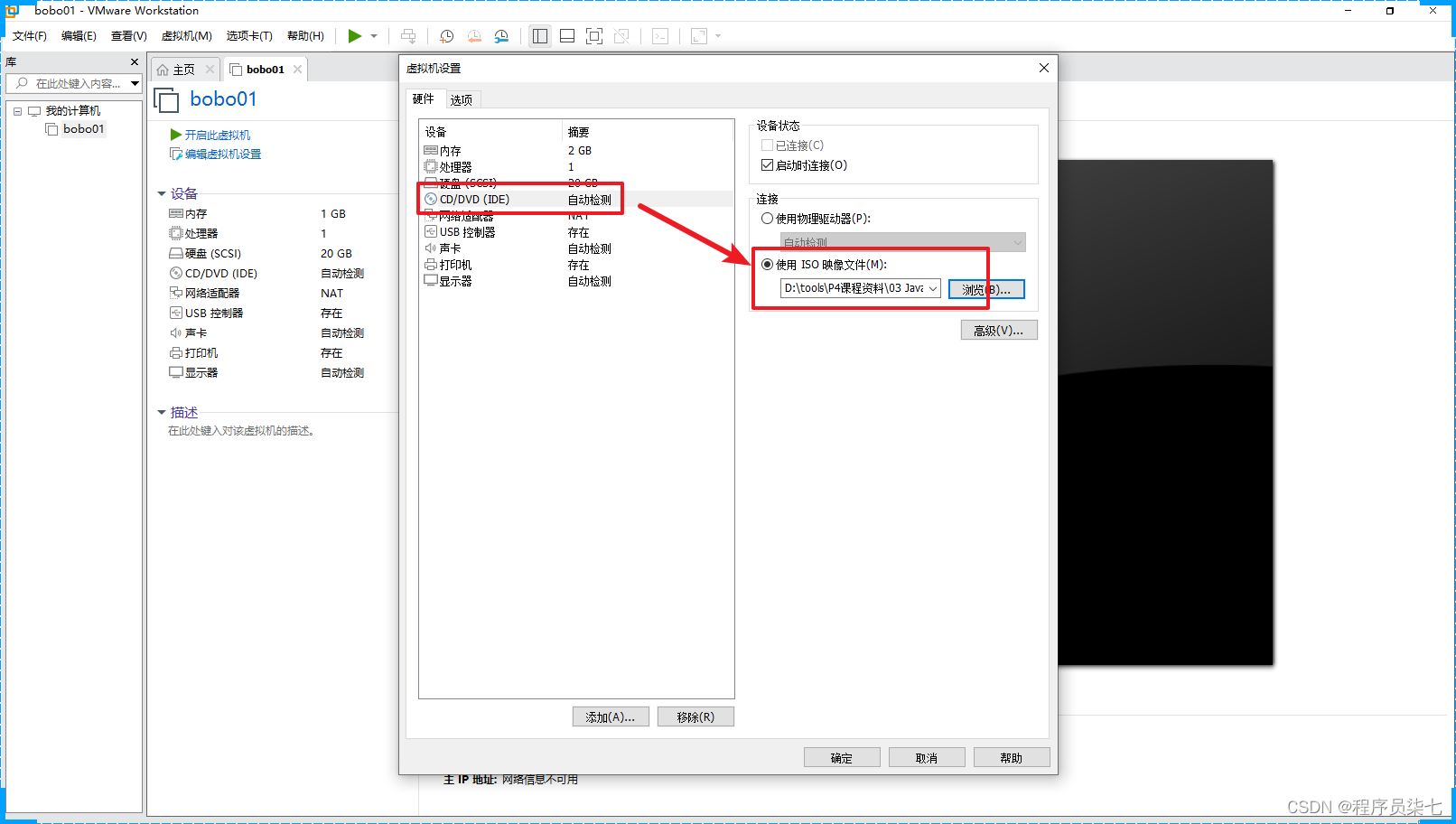Select CD/DVD (IDE) row in hardware list

pyautogui.click(x=576, y=200)
